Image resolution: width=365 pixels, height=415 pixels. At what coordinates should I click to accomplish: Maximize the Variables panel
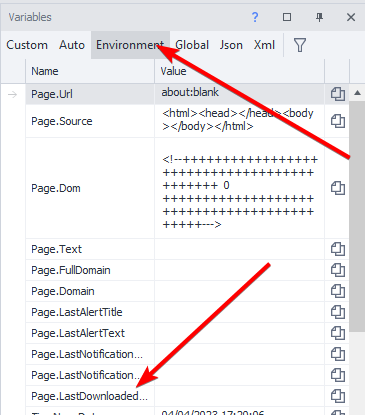287,17
